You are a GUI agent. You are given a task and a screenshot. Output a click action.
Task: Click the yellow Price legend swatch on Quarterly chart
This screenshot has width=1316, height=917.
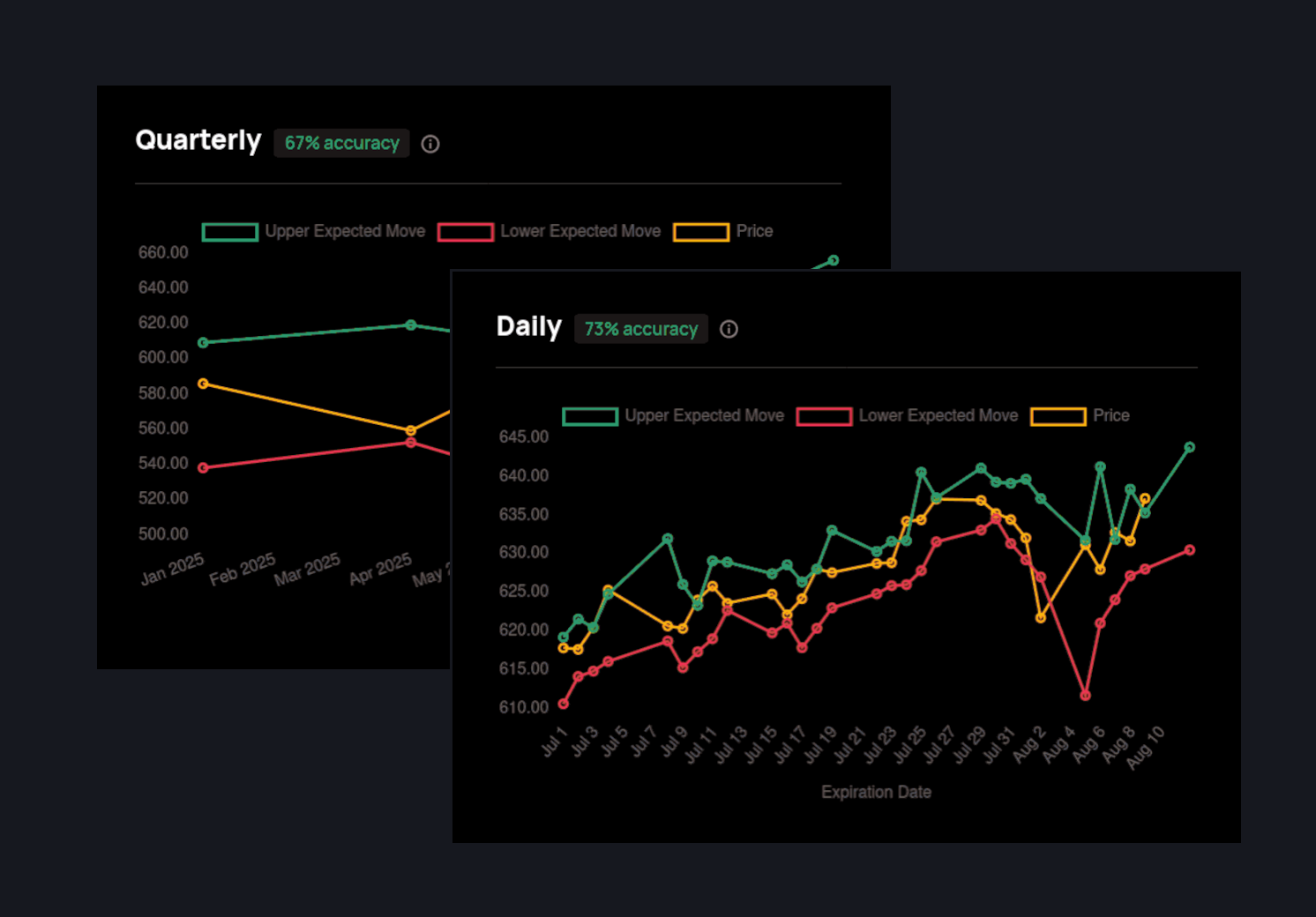701,231
